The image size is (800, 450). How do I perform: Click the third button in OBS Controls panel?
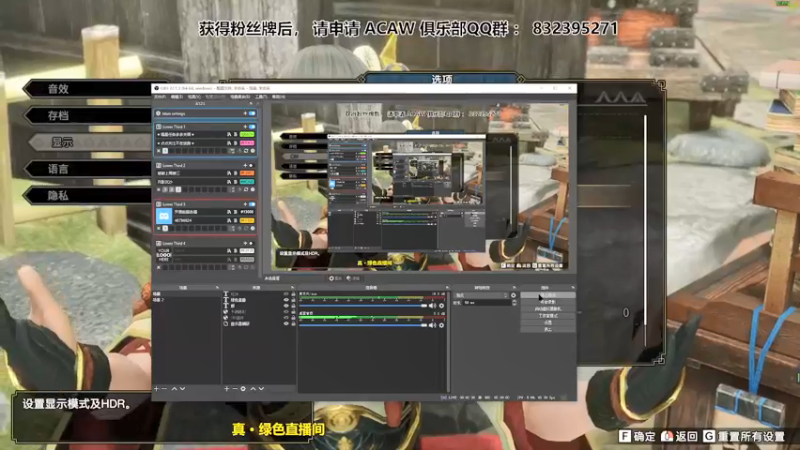(548, 309)
